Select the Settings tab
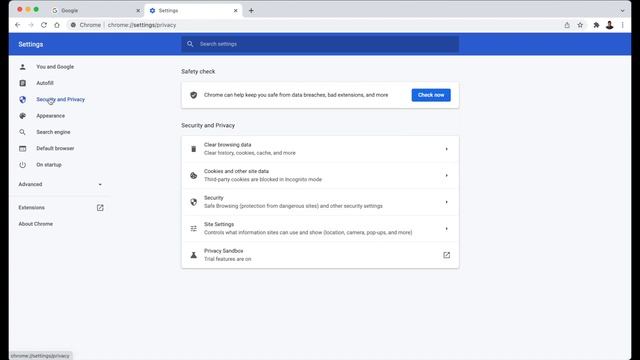 pyautogui.click(x=193, y=11)
